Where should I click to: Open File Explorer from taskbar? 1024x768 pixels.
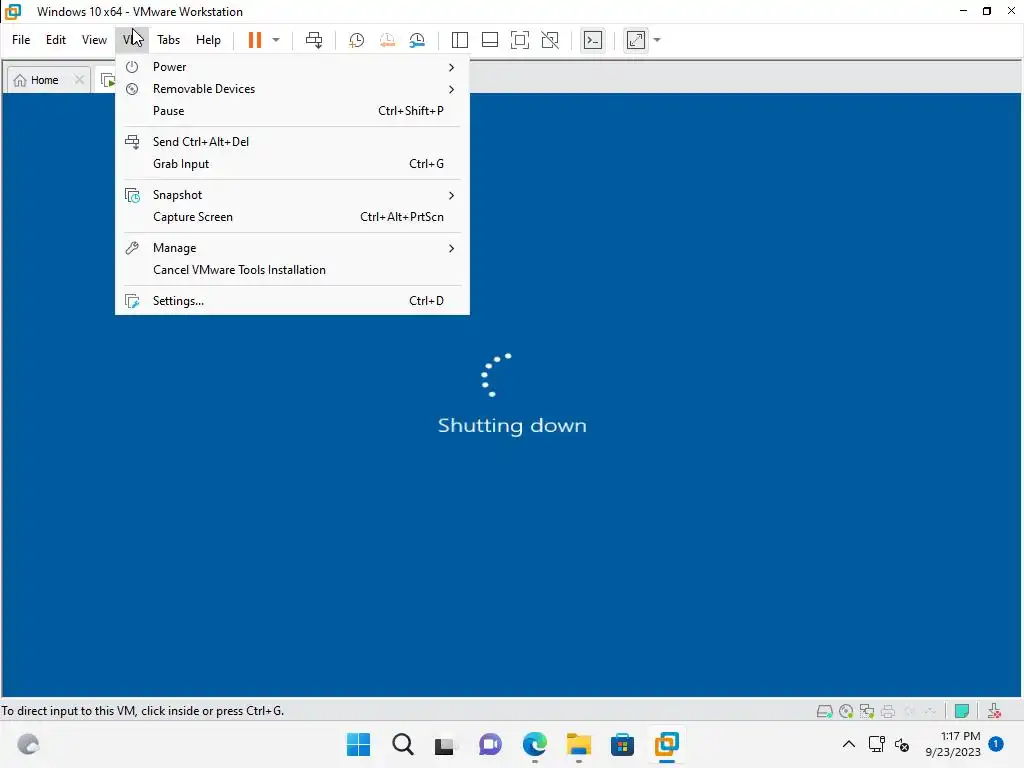579,744
